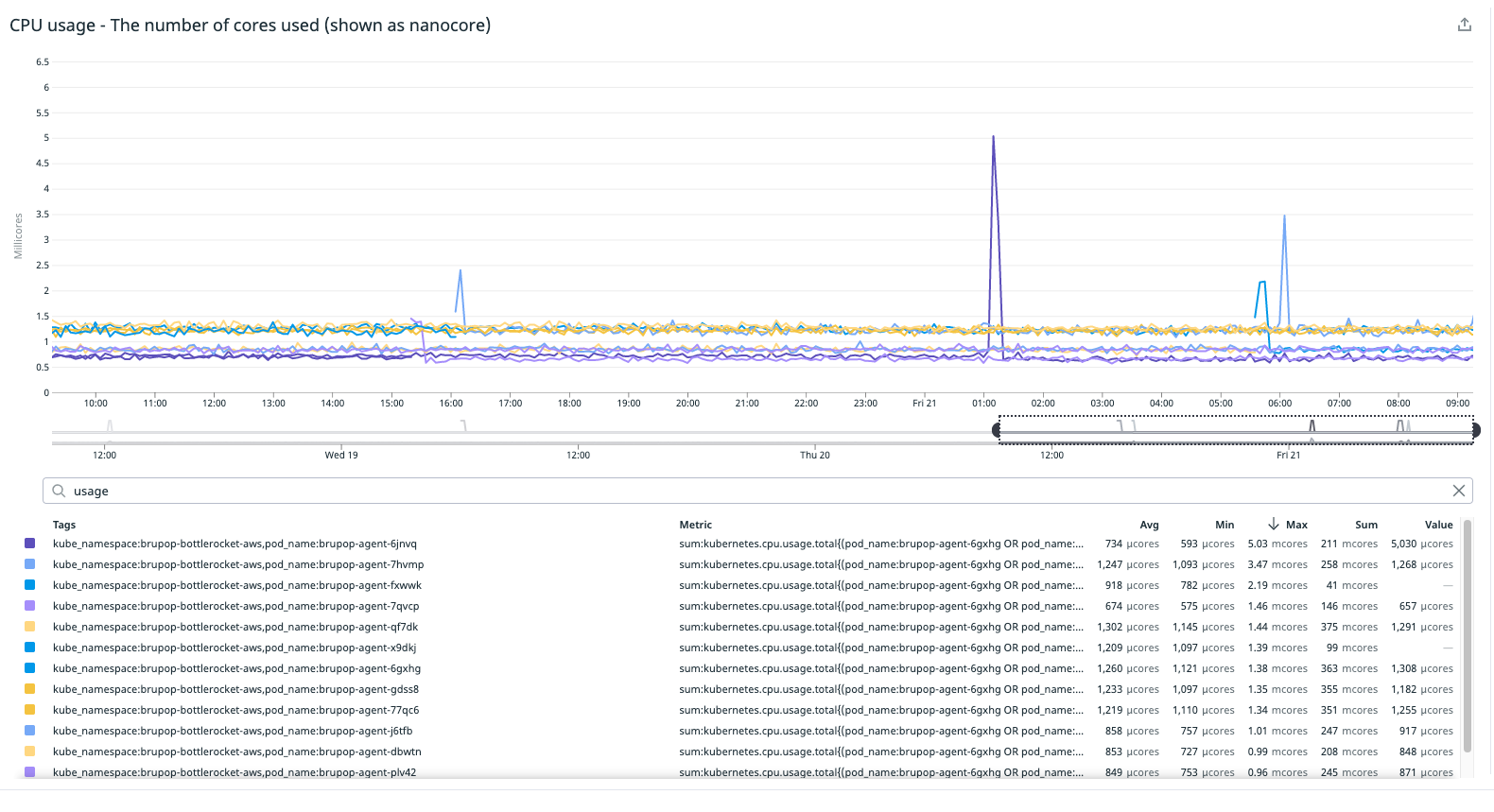This screenshot has height=812, width=1494.
Task: Select the pod_name:brupop-agent-j6tfb tag row
Action: (x=233, y=731)
